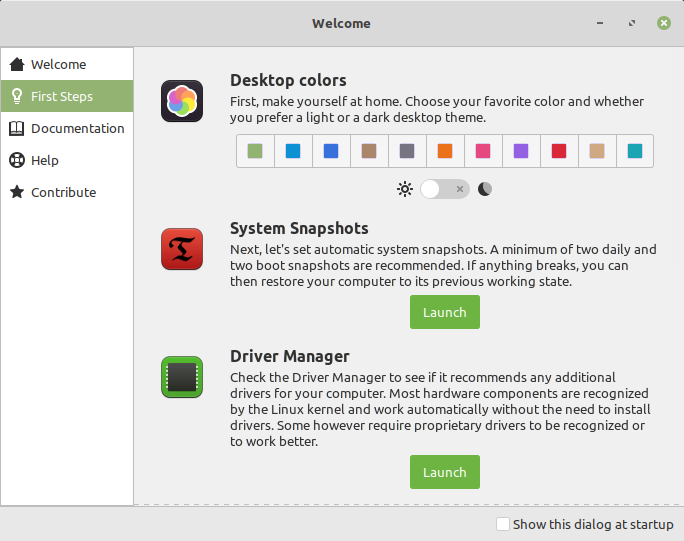Choose the orange desktop color swatch
Screen dimensions: 684x541
tap(445, 151)
